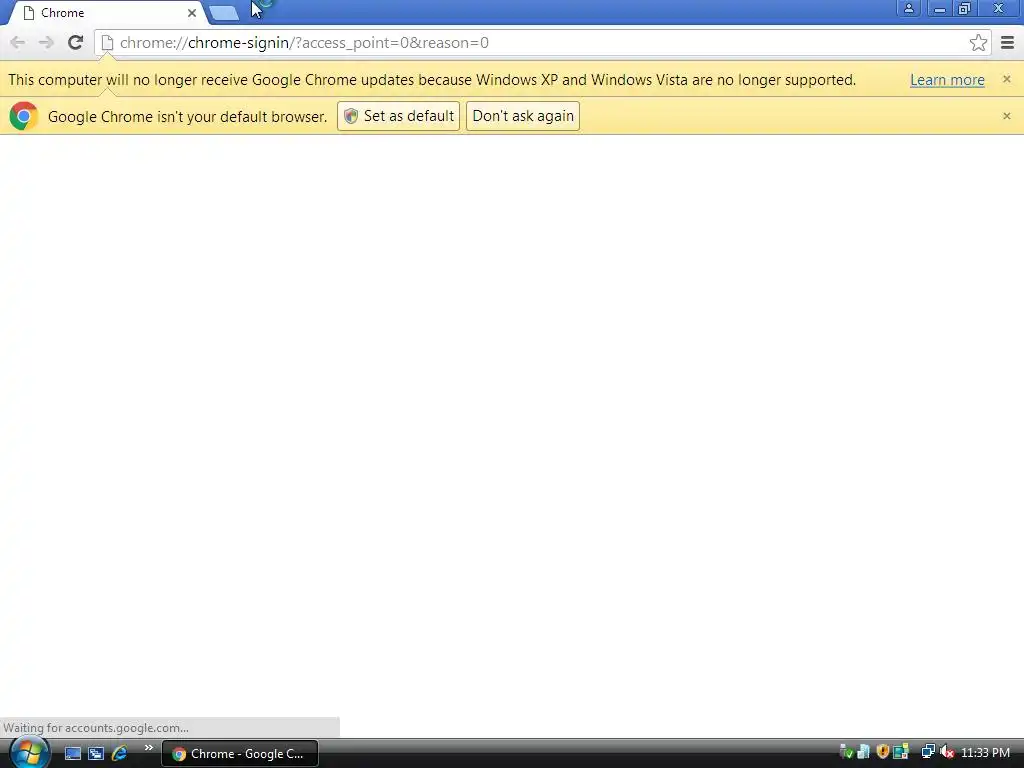Click Show Desktop in Quick Launch
The width and height of the screenshot is (1024, 768).
pyautogui.click(x=72, y=754)
